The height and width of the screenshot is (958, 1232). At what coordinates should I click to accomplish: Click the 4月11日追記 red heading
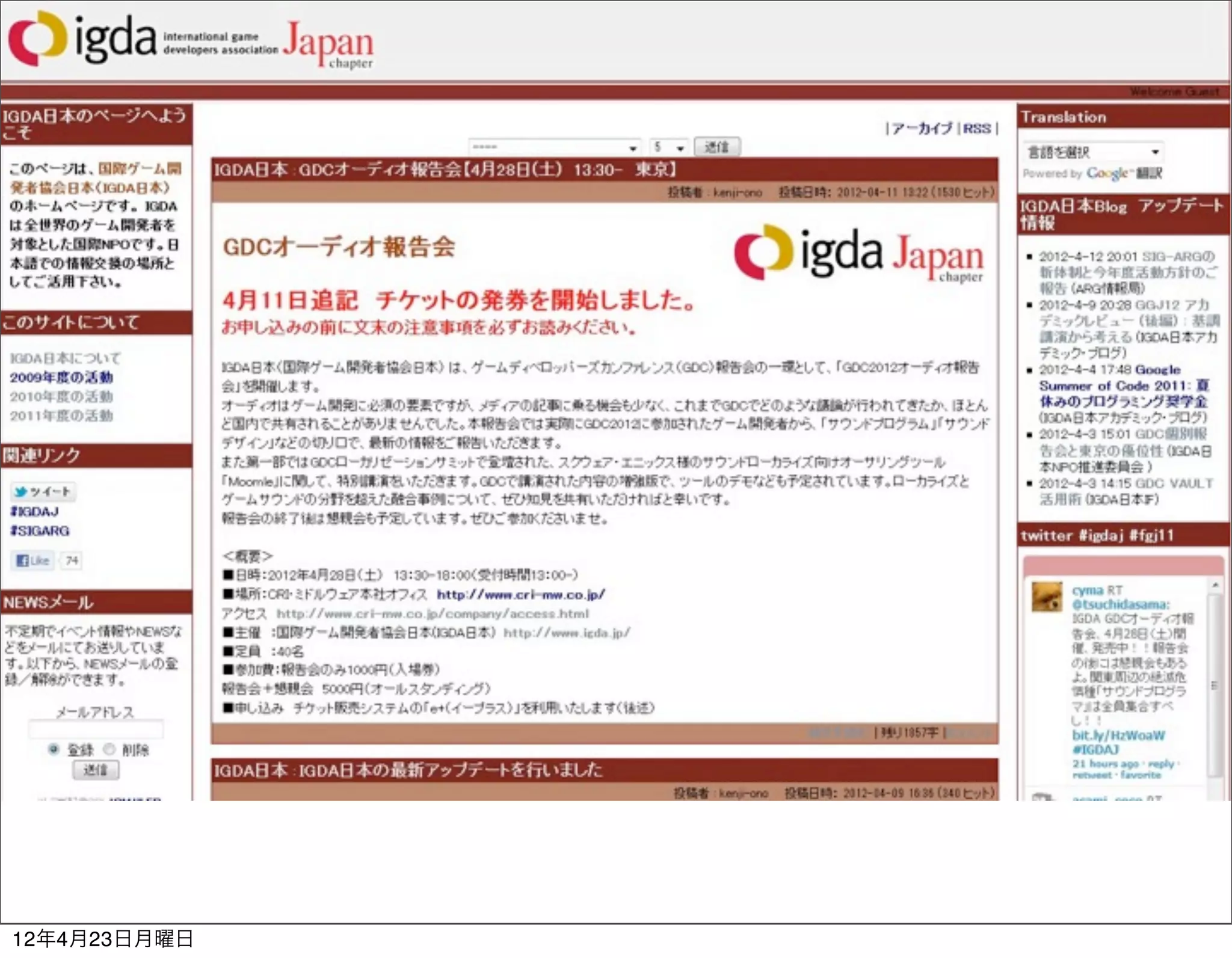pyautogui.click(x=458, y=299)
